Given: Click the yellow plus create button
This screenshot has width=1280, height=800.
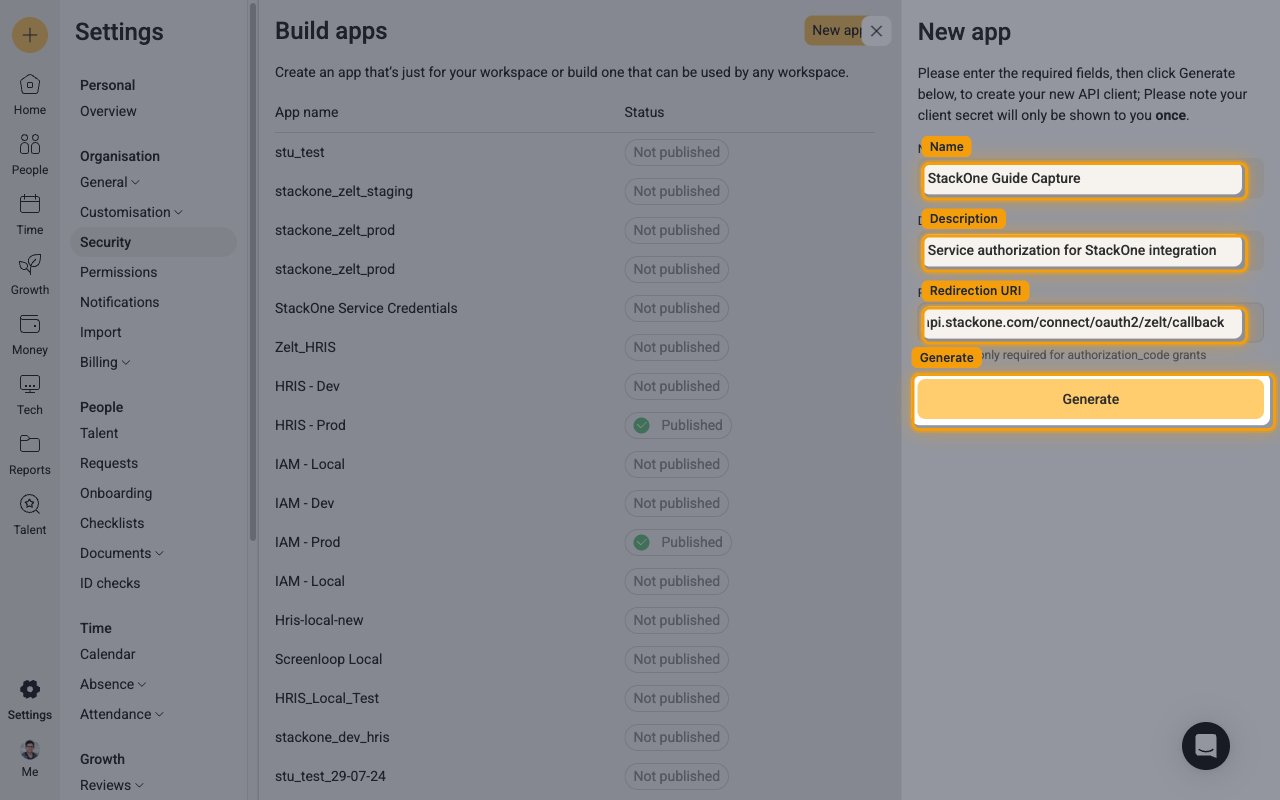Looking at the screenshot, I should point(30,35).
